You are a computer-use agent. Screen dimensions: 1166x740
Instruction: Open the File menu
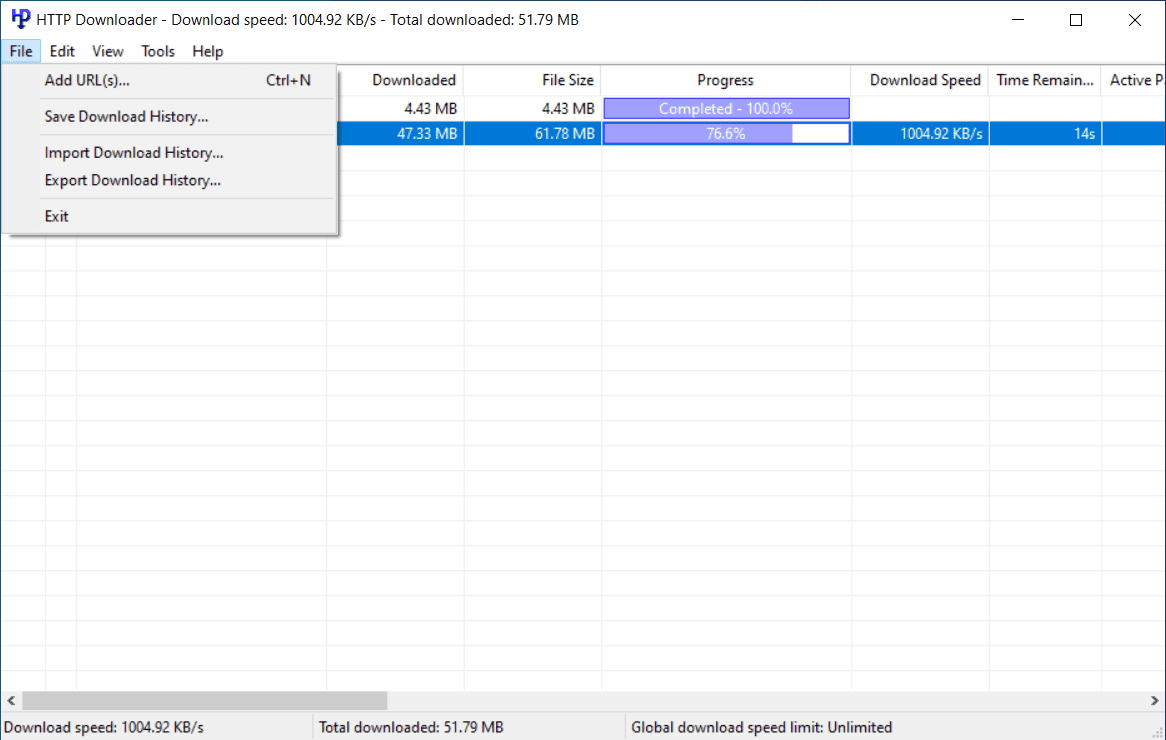click(21, 51)
